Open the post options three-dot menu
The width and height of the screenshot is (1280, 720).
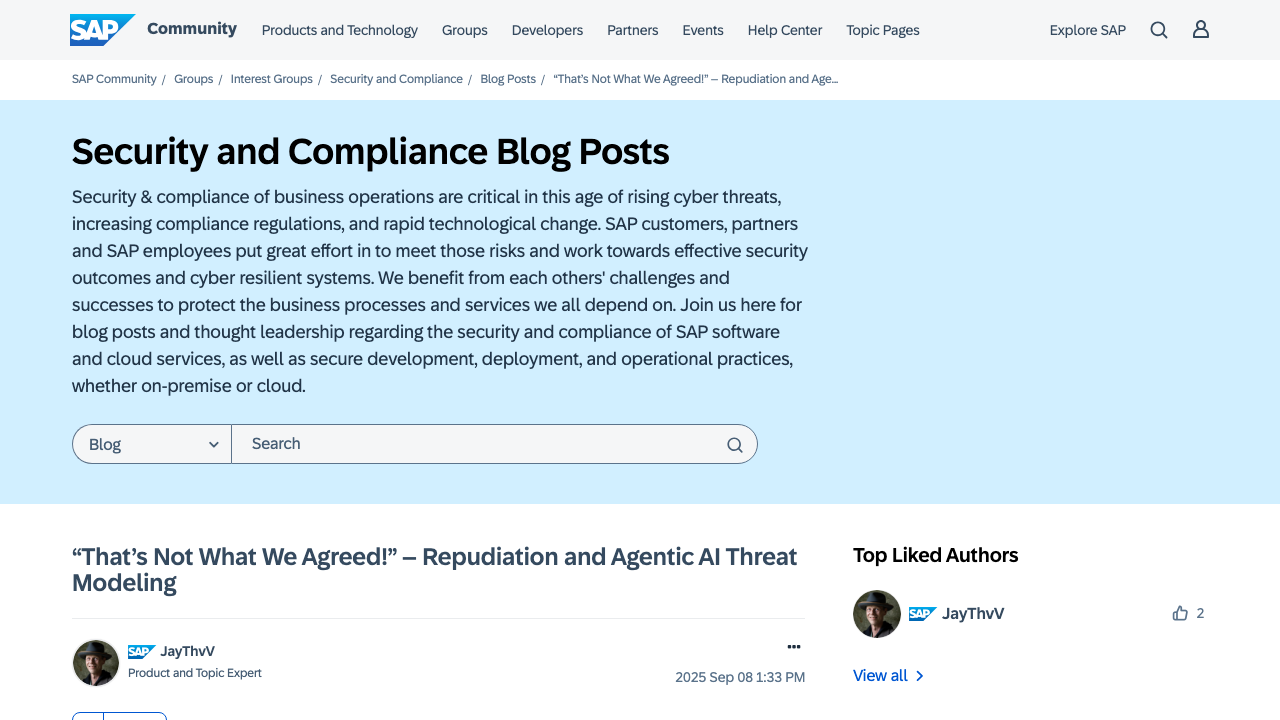794,647
